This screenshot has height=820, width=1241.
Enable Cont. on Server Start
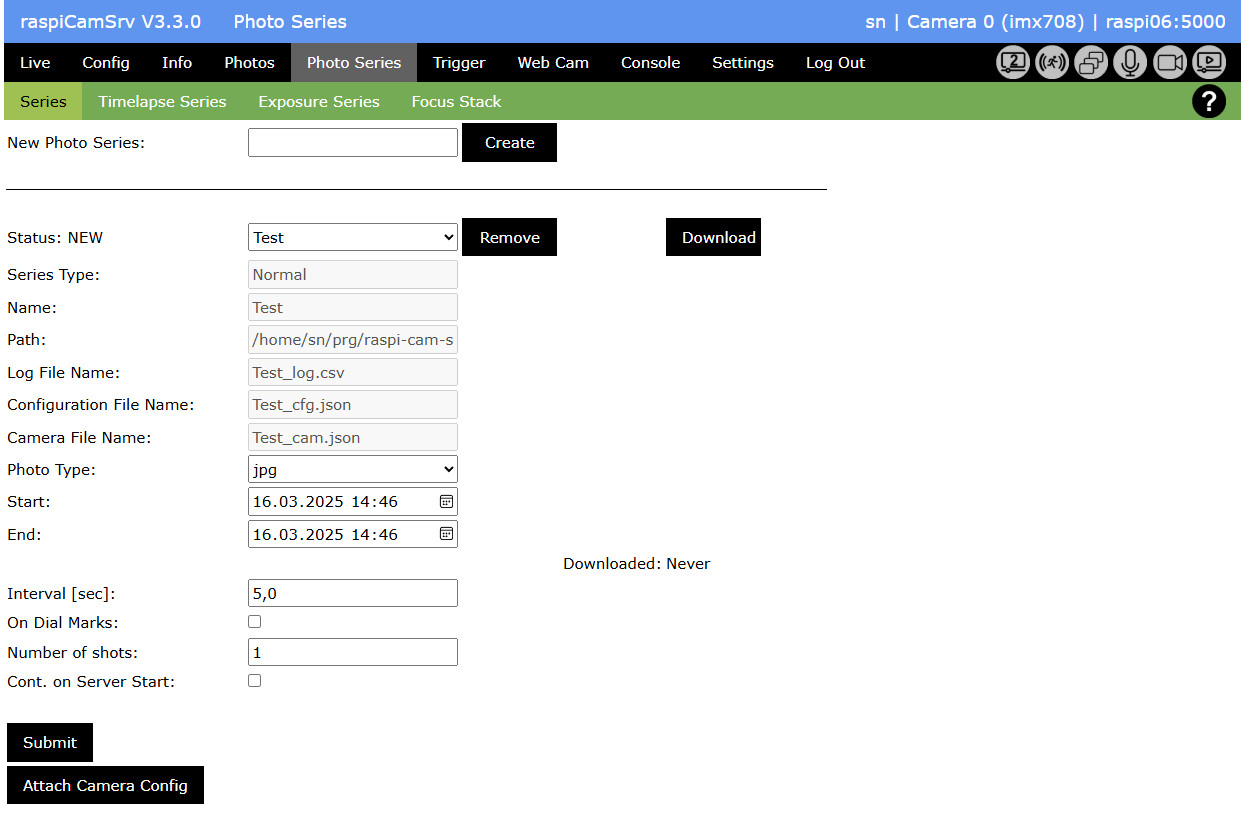254,680
